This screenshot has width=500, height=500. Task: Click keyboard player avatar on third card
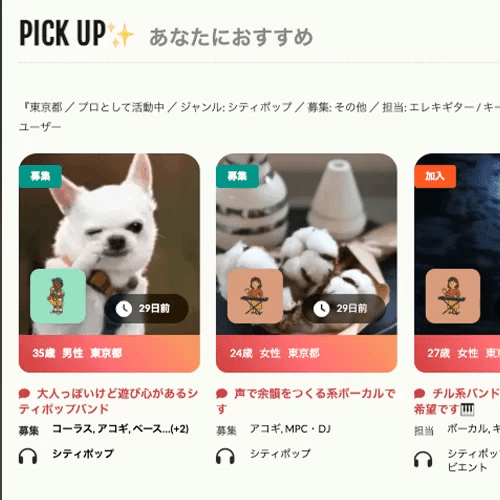[x=453, y=296]
